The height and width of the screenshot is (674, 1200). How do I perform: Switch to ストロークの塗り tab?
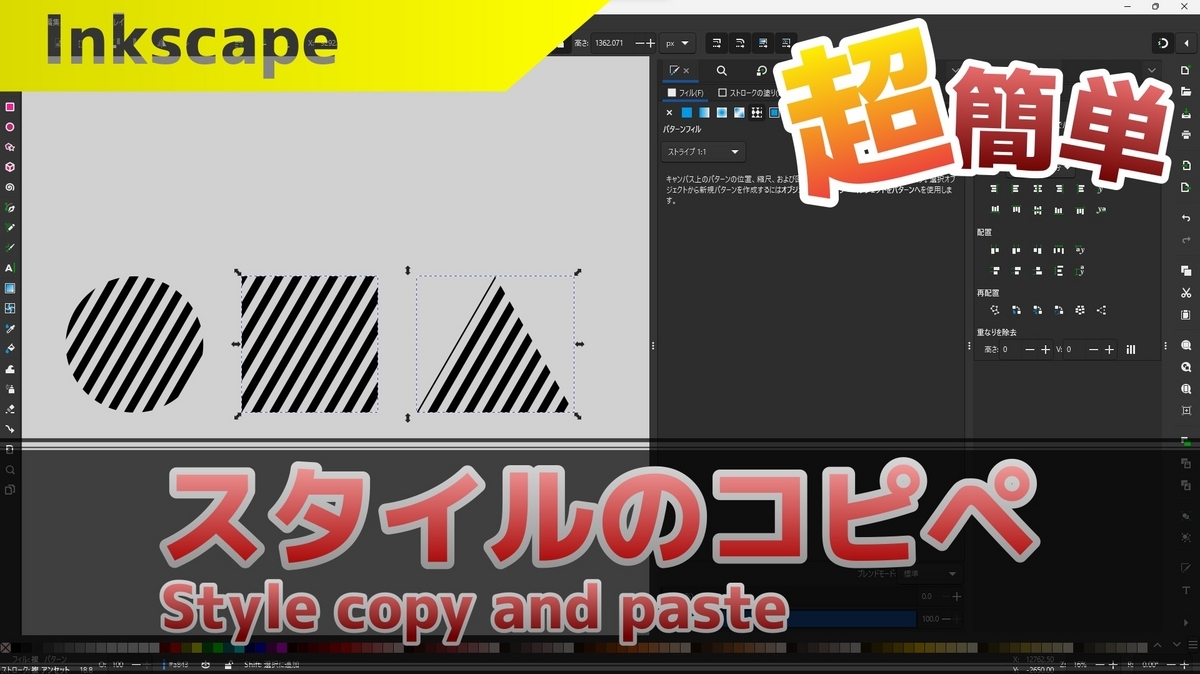tap(748, 92)
